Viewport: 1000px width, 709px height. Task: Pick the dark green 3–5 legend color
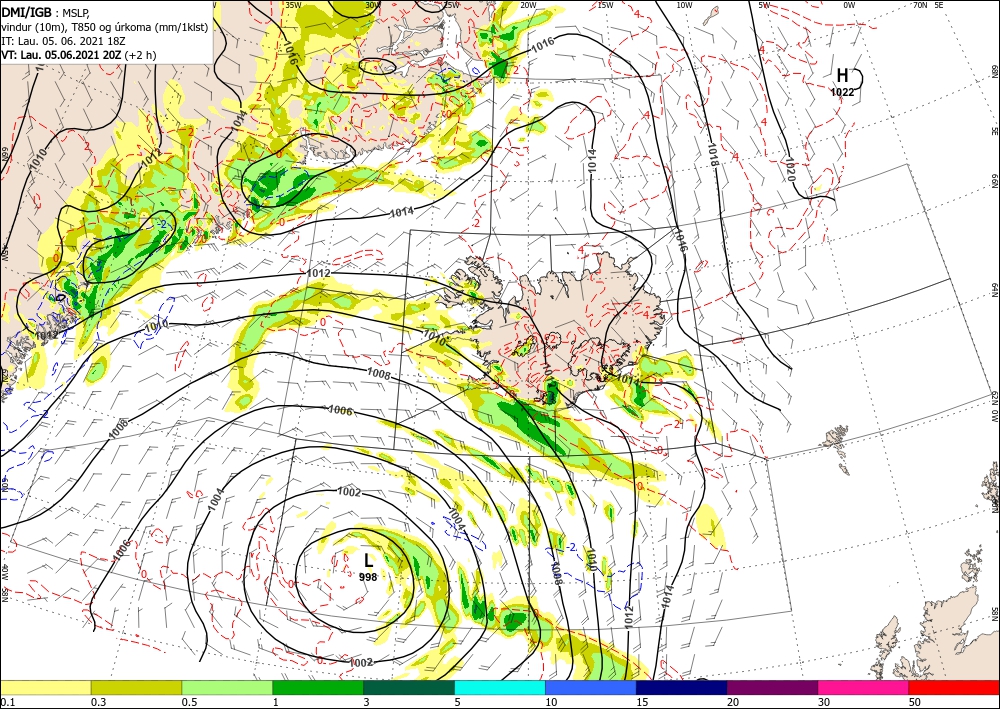point(409,687)
